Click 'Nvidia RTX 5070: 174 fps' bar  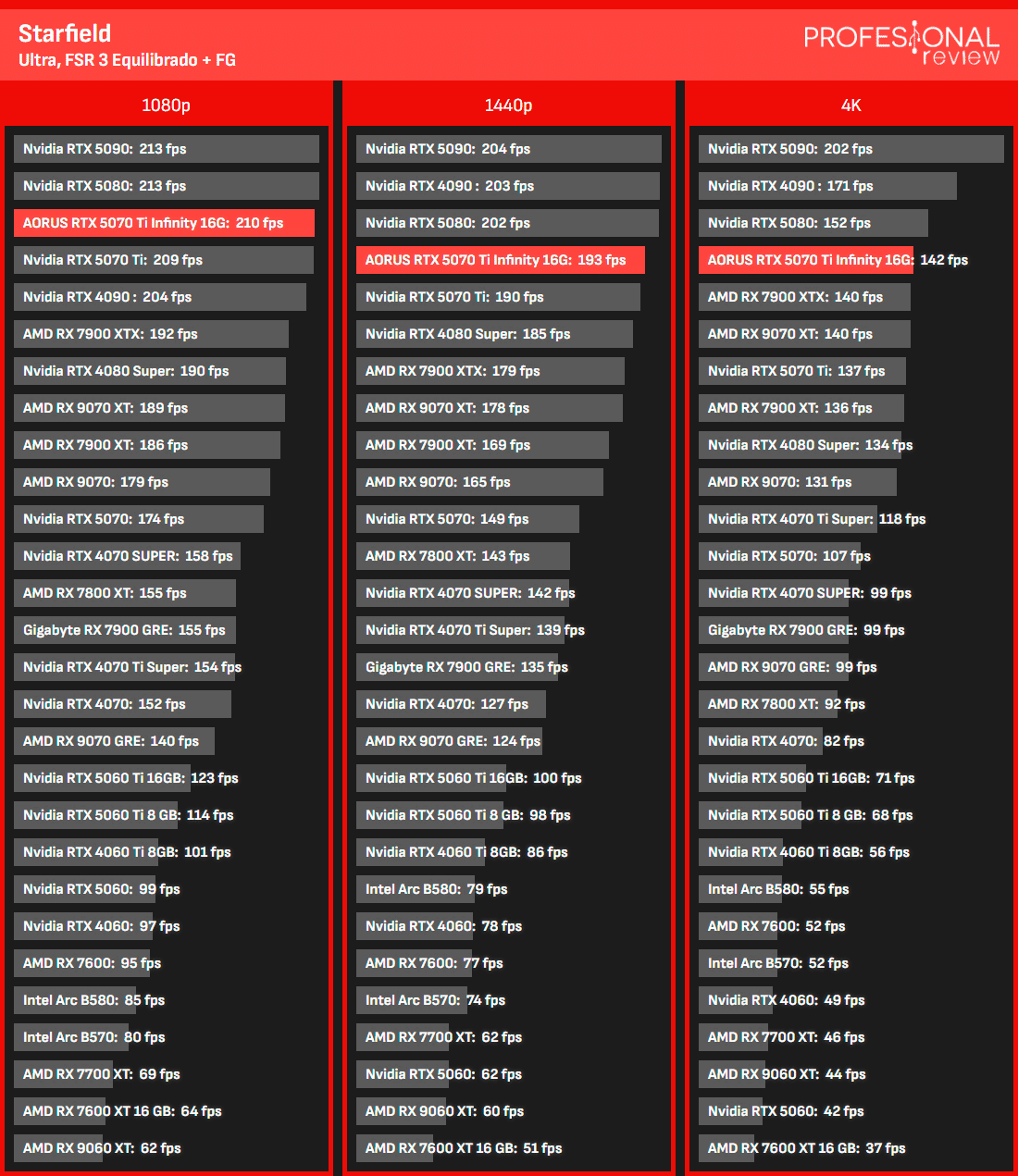pos(139,519)
